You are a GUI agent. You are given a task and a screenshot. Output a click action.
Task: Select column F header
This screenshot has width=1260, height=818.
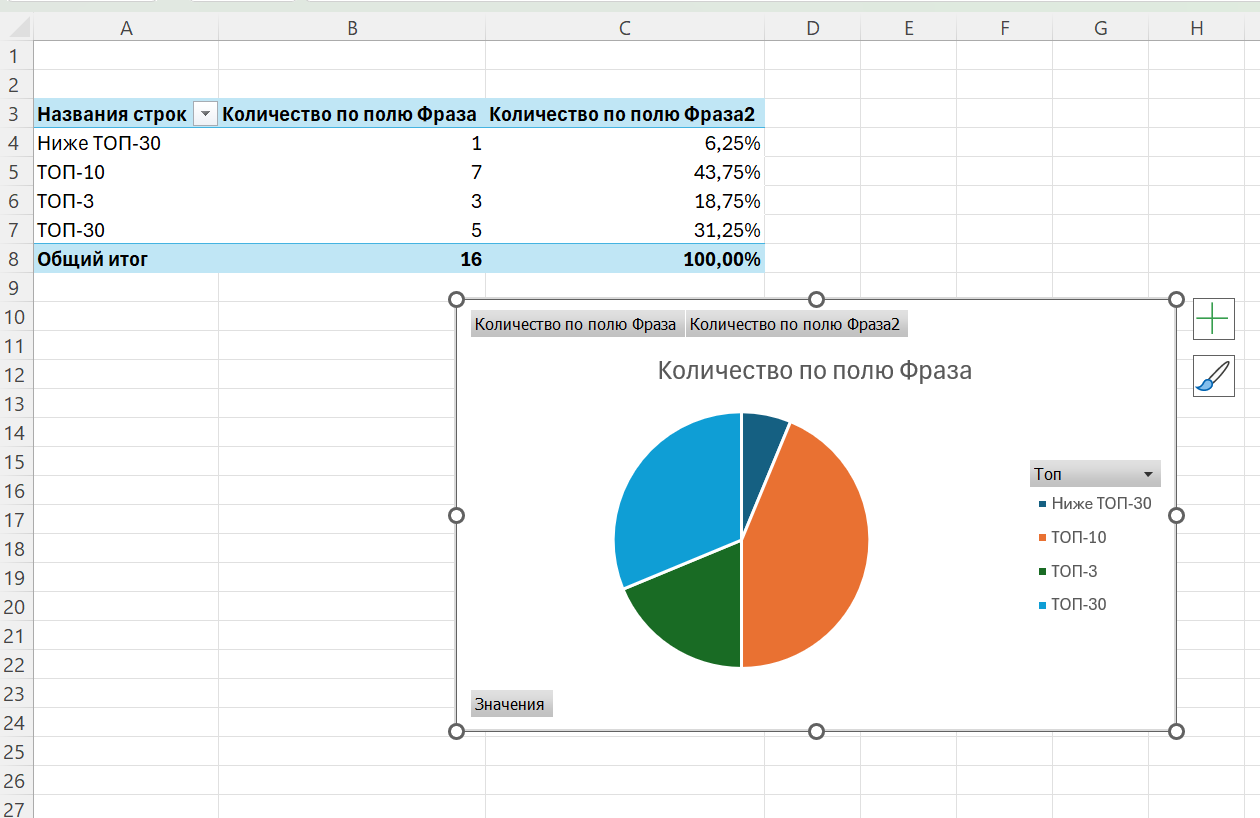click(x=1004, y=28)
